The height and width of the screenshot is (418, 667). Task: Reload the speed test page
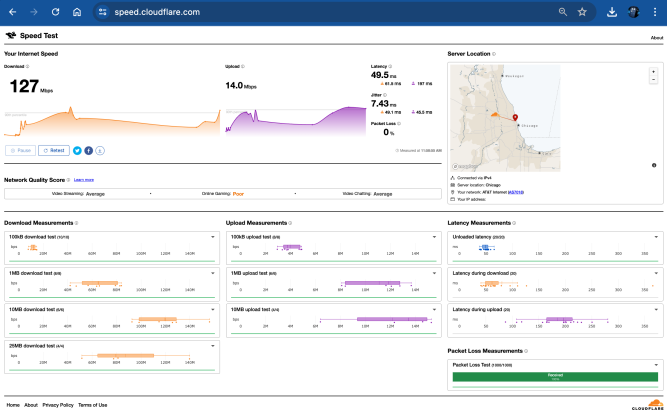(x=55, y=12)
